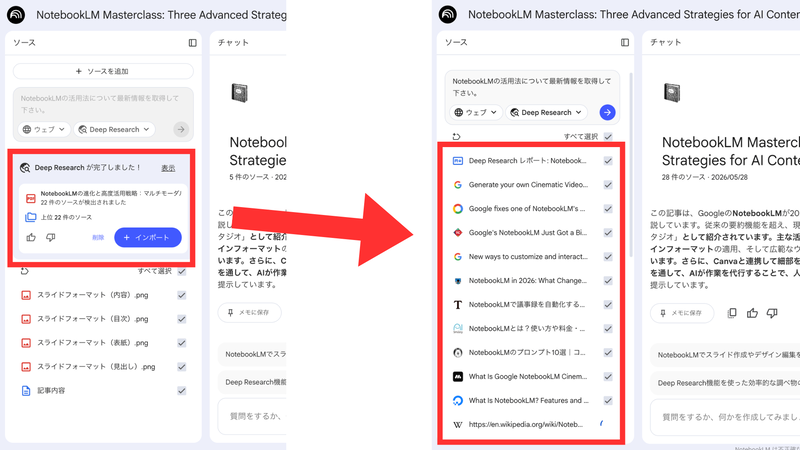Open Google's NotebookLM Just Got a Bi source
The image size is (800, 450).
click(527, 233)
